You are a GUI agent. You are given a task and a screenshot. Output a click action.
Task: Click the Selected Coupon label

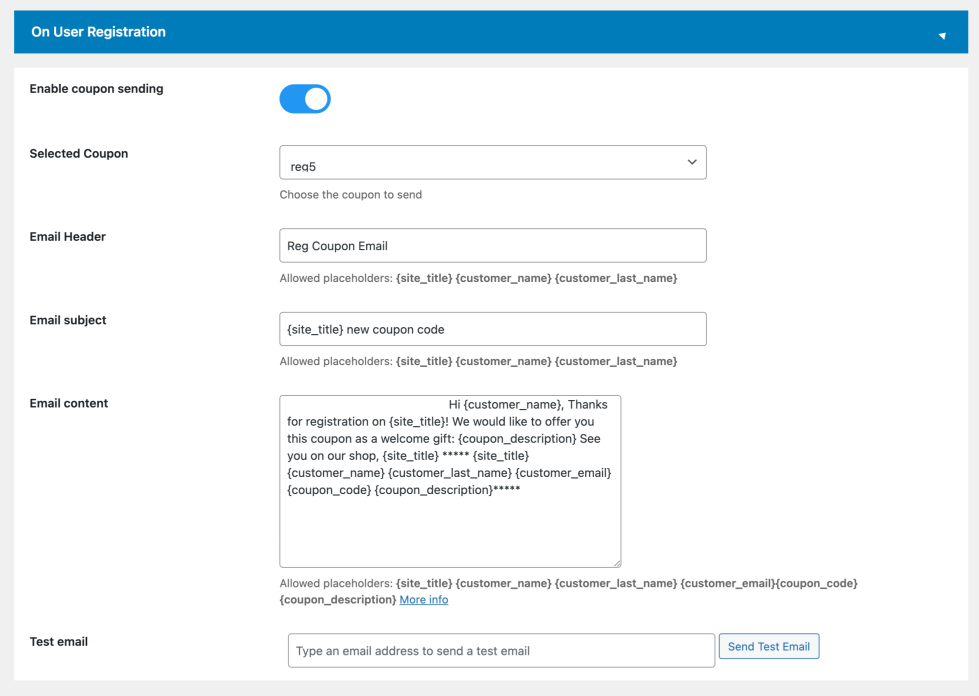(79, 154)
